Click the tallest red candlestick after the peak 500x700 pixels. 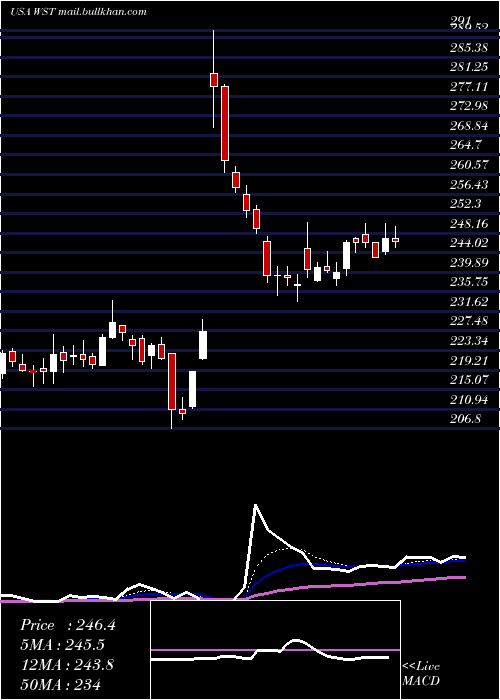pyautogui.click(x=225, y=123)
